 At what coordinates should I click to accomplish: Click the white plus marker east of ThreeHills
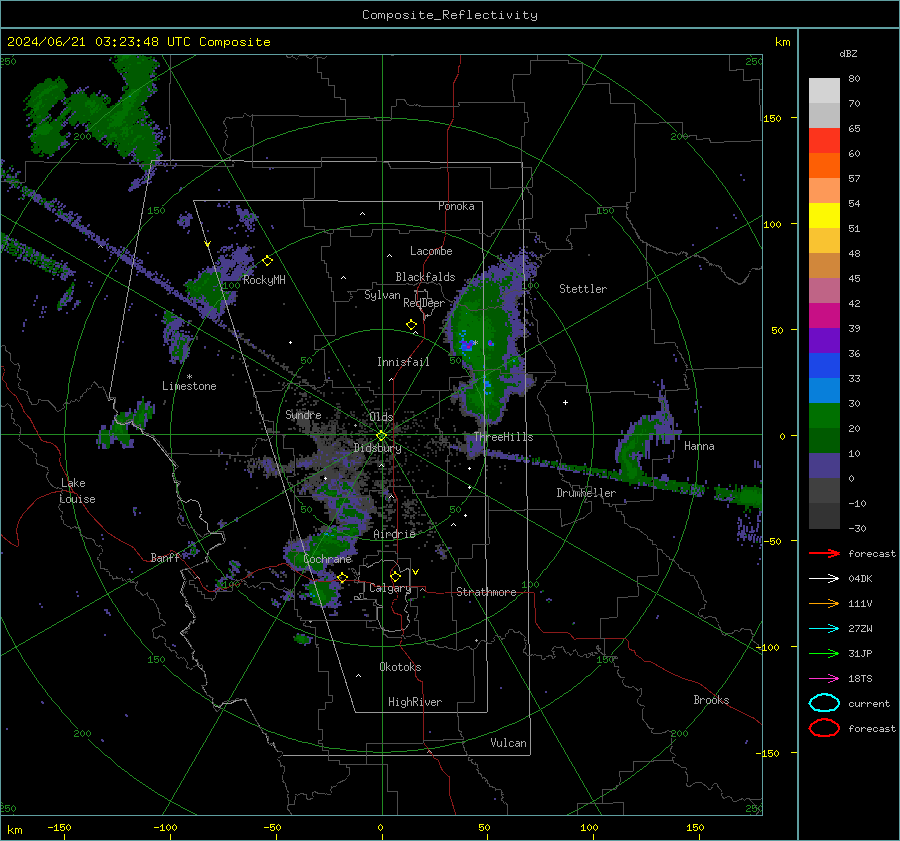coord(565,402)
